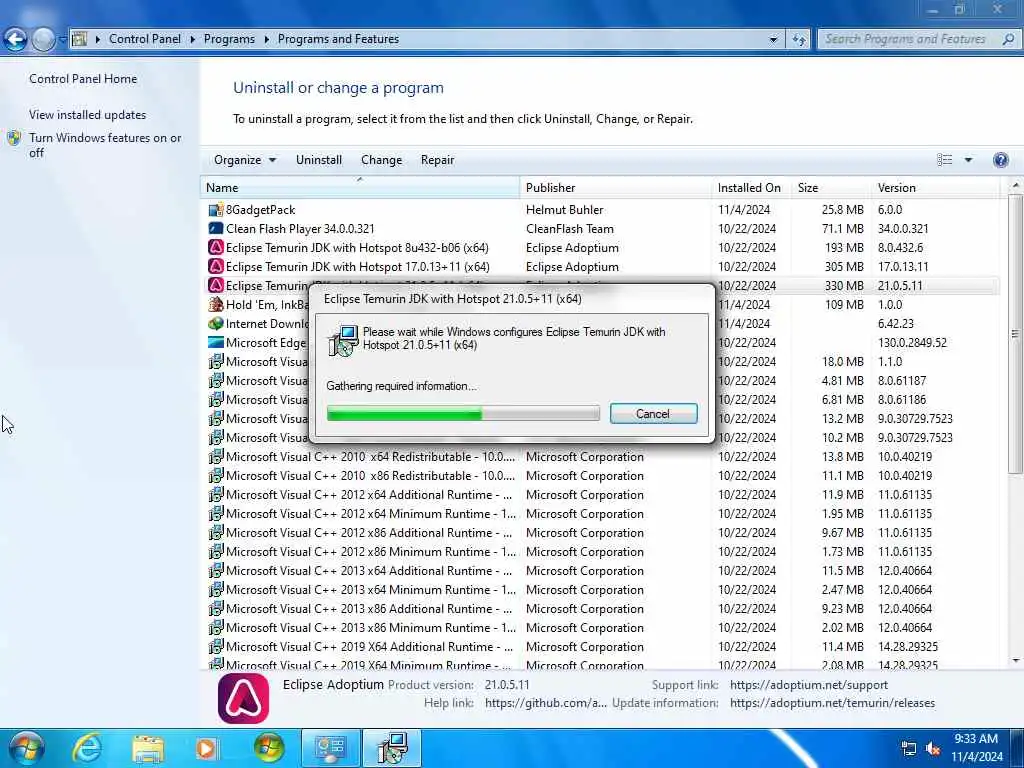The width and height of the screenshot is (1024, 768).
Task: Click the Hold 'Em InkBall program icon
Action: [216, 304]
